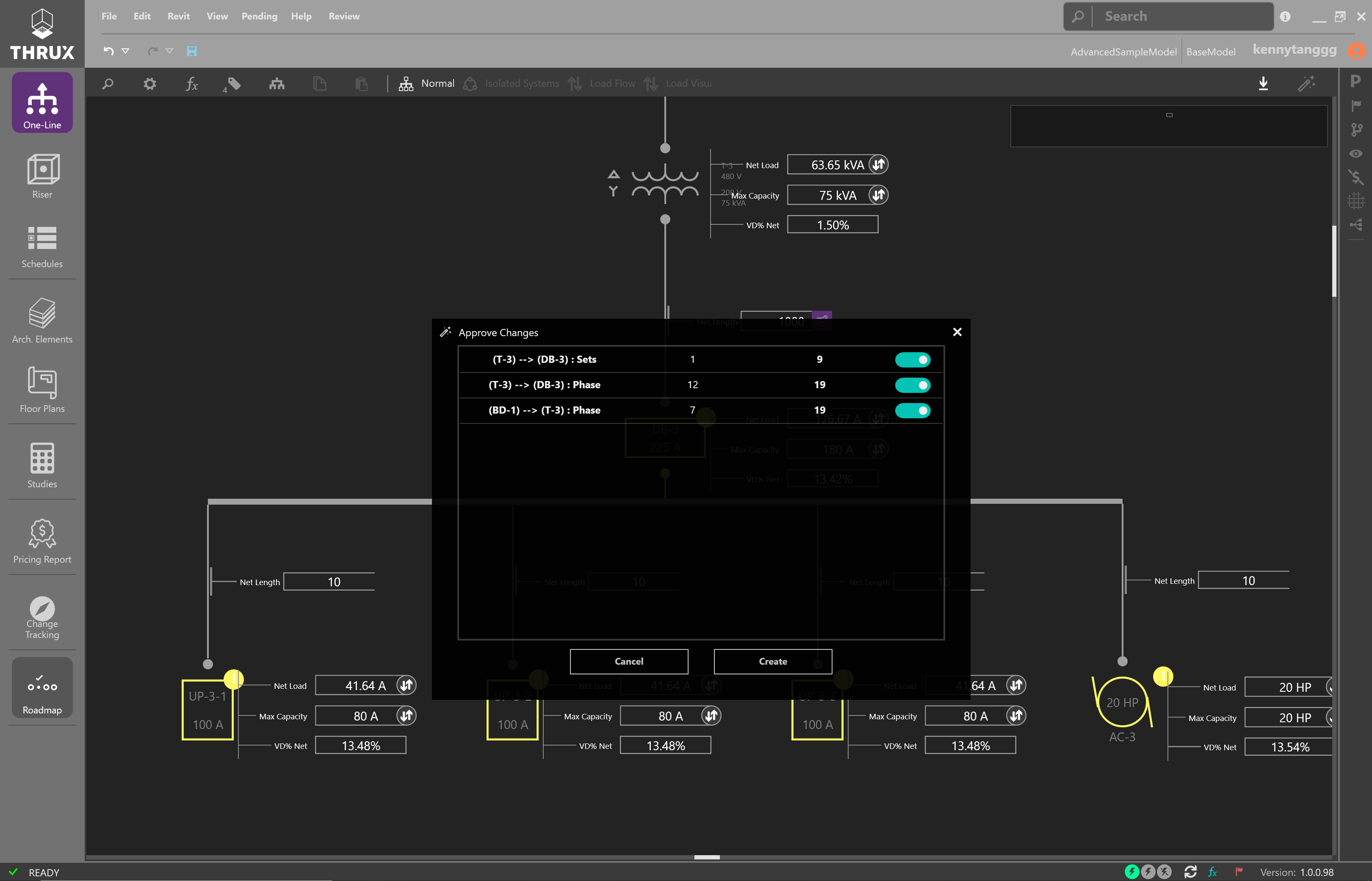The width and height of the screenshot is (1372, 881).
Task: Click the hierarchy tree toolbar icon
Action: tap(277, 84)
